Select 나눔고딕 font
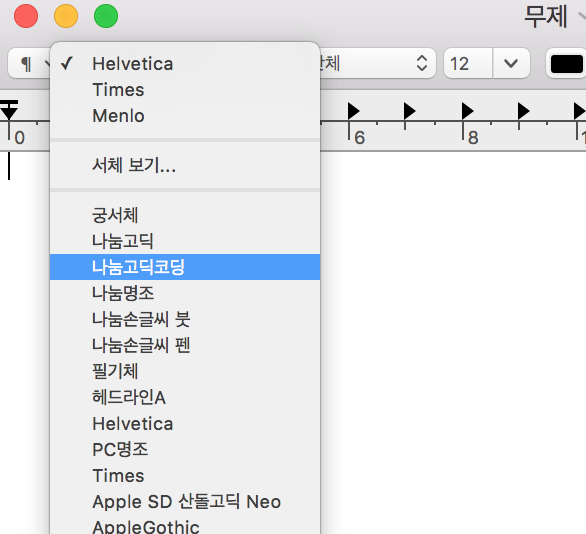Image resolution: width=586 pixels, height=534 pixels. (x=185, y=241)
